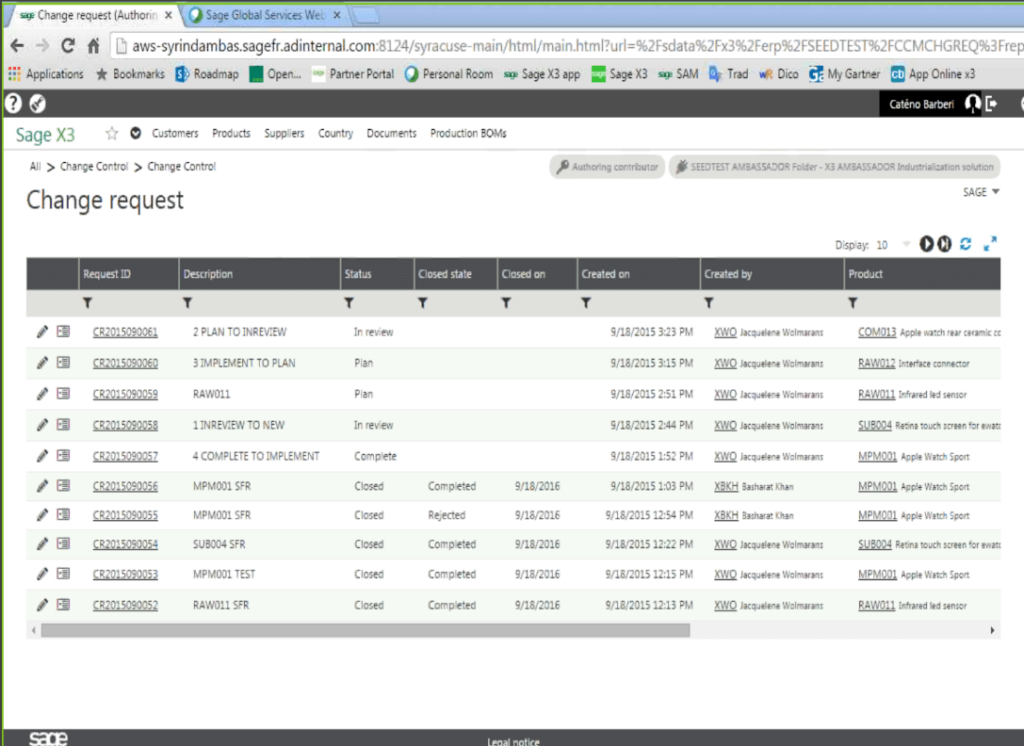Screen dimensions: 1024x746
Task: Open the Display count dropdown
Action: (904, 243)
